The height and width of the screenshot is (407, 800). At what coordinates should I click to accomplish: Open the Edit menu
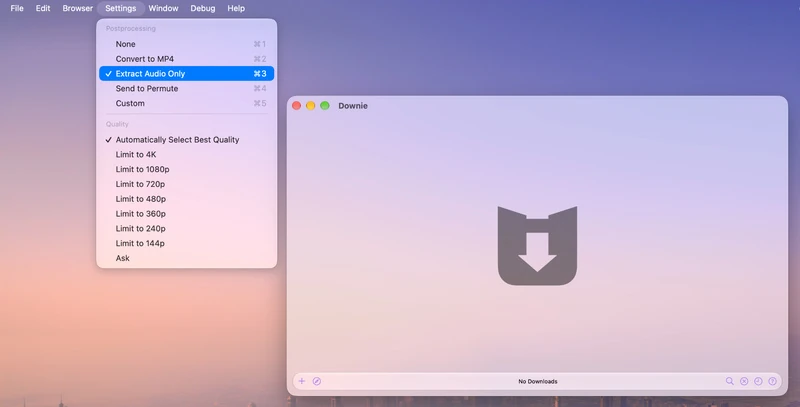point(43,8)
